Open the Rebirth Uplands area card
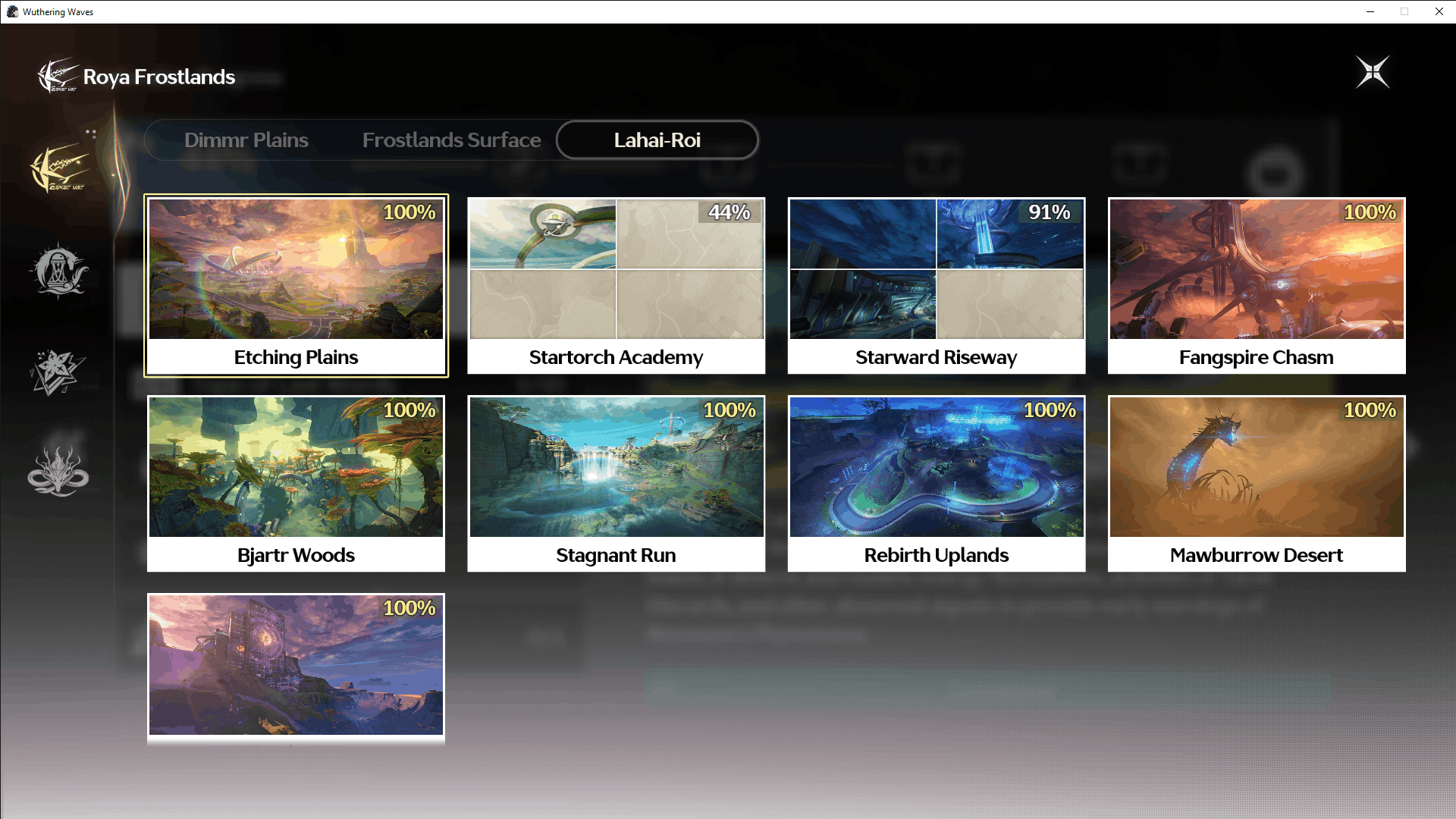The image size is (1456, 819). [x=937, y=483]
